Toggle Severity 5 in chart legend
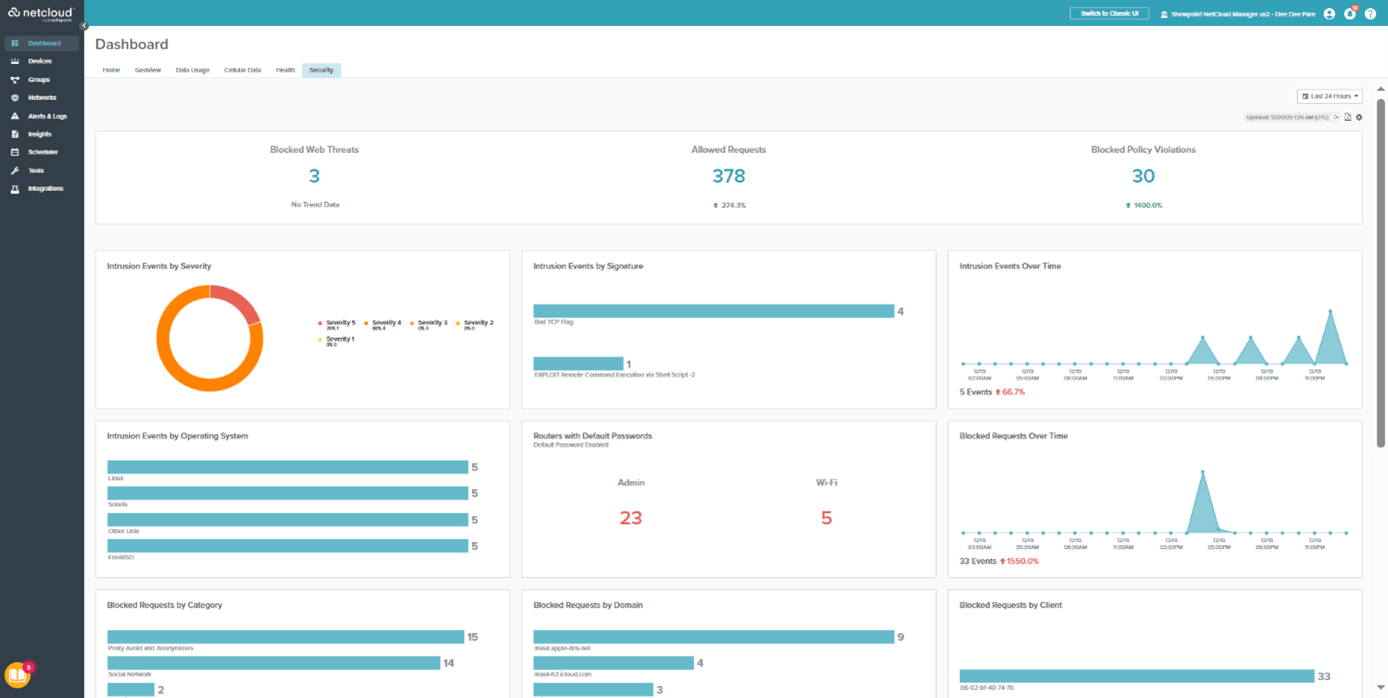This screenshot has width=1388, height=698. pos(337,325)
